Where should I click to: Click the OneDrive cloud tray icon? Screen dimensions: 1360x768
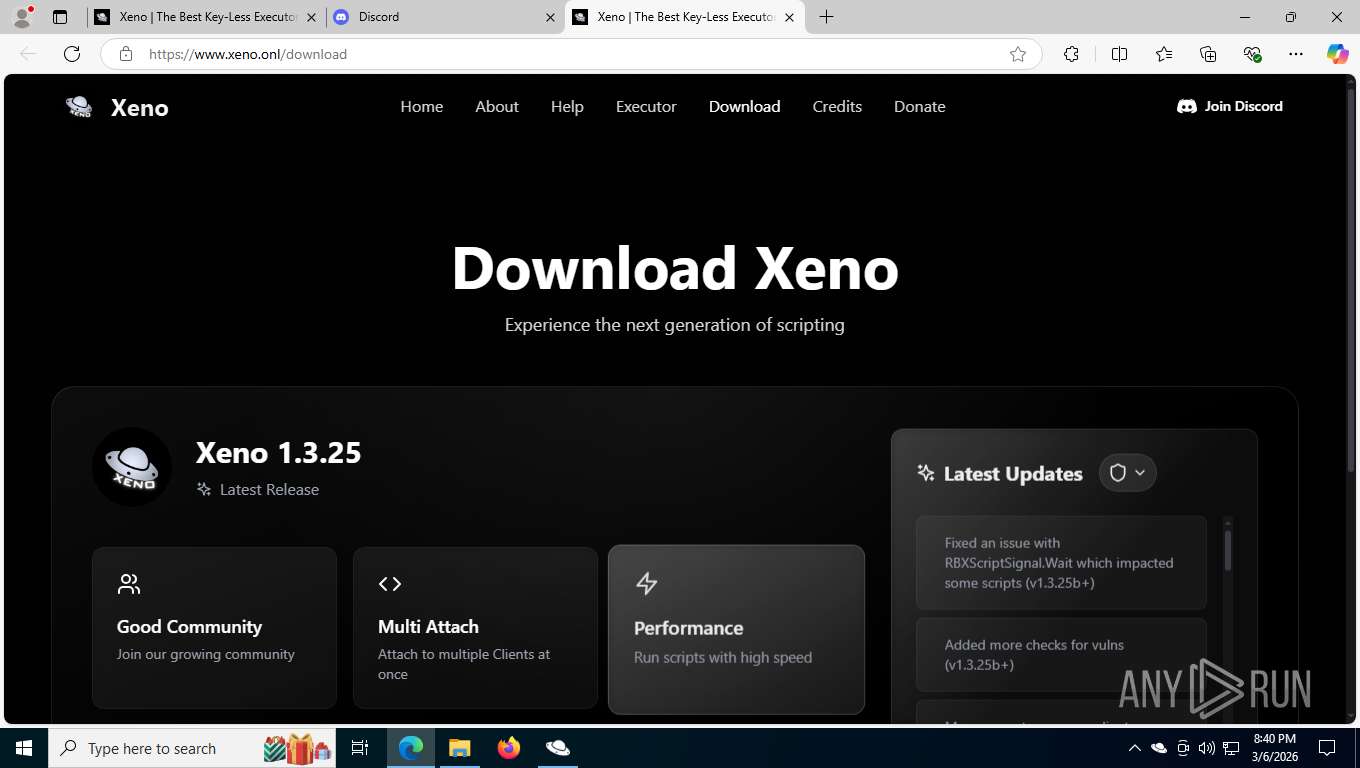click(x=1159, y=748)
